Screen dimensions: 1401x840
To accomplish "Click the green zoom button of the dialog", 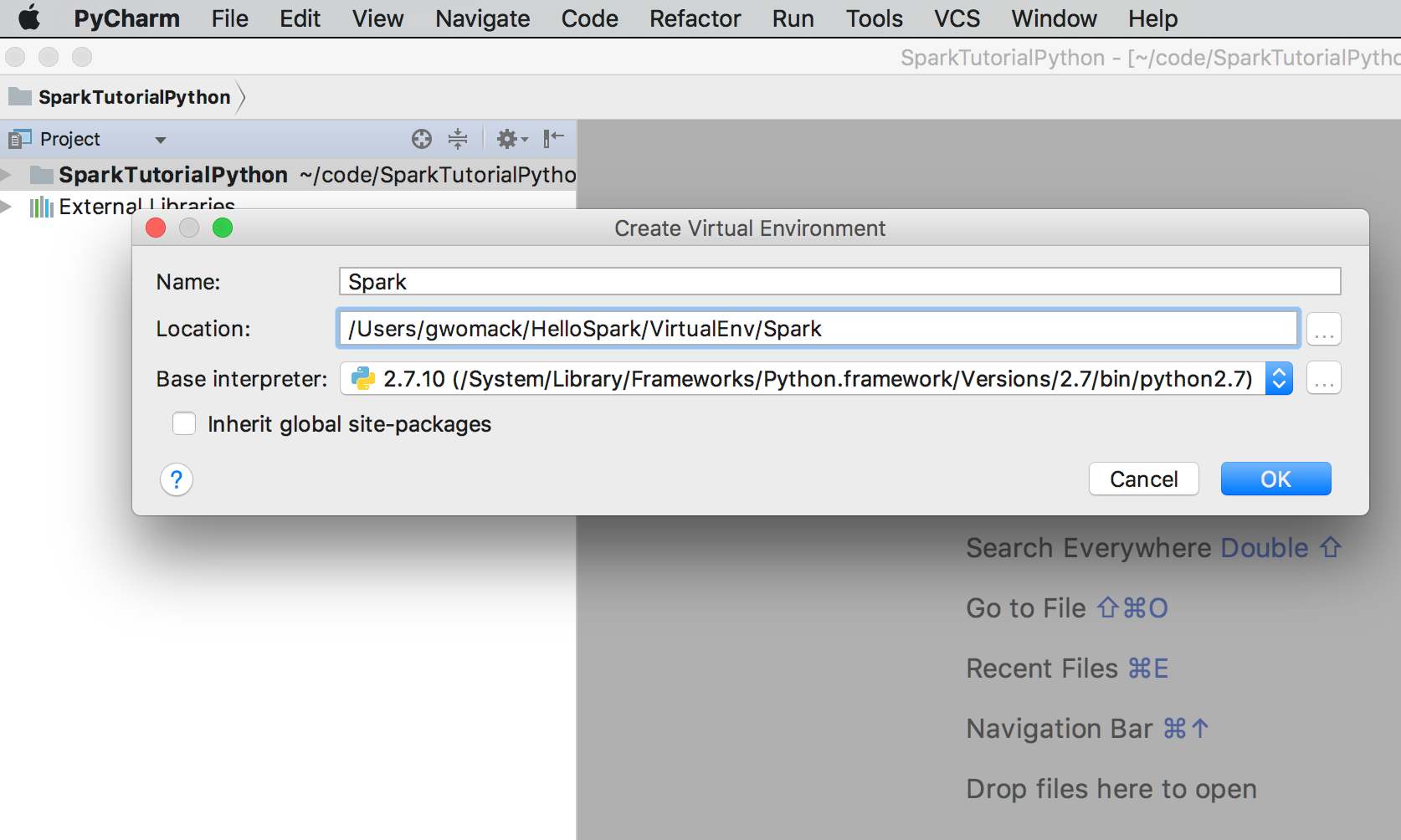I will pos(223,228).
